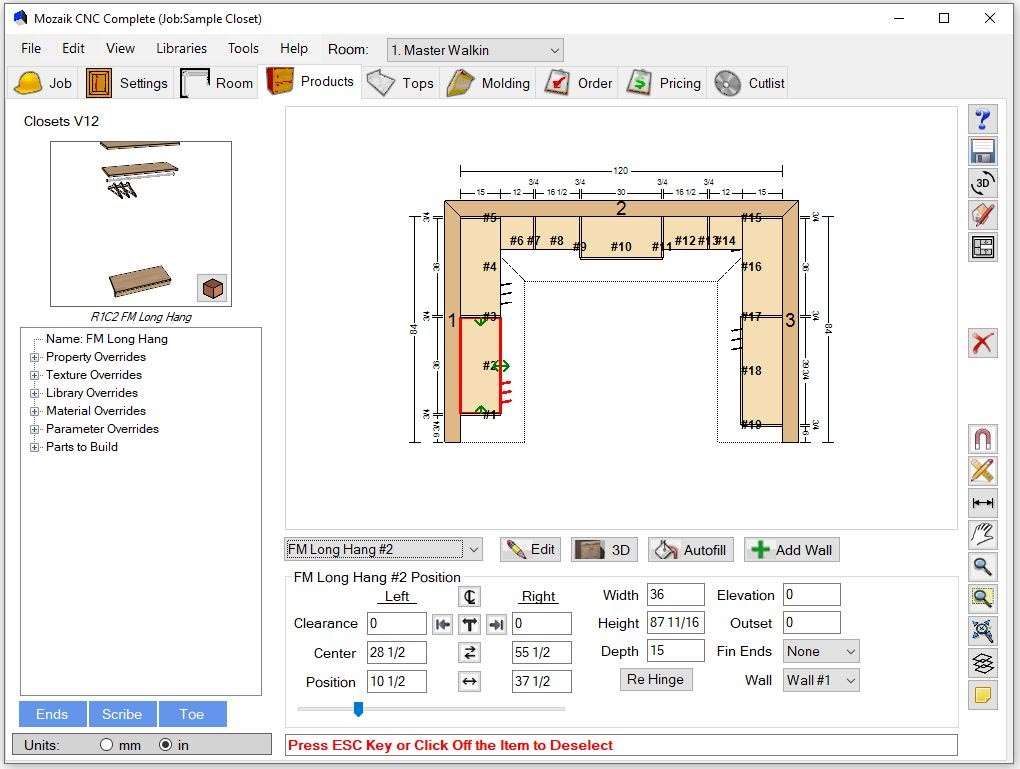1020x769 pixels.
Task: Toggle the magnet snap tool
Action: pos(982,439)
